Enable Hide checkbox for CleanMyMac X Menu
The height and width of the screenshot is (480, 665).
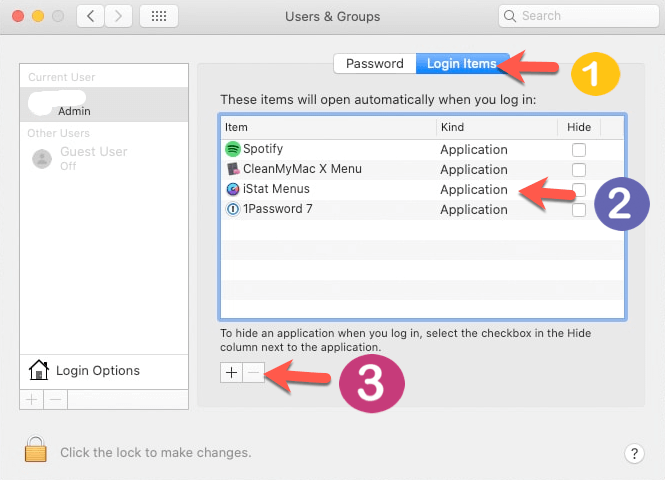pos(579,170)
